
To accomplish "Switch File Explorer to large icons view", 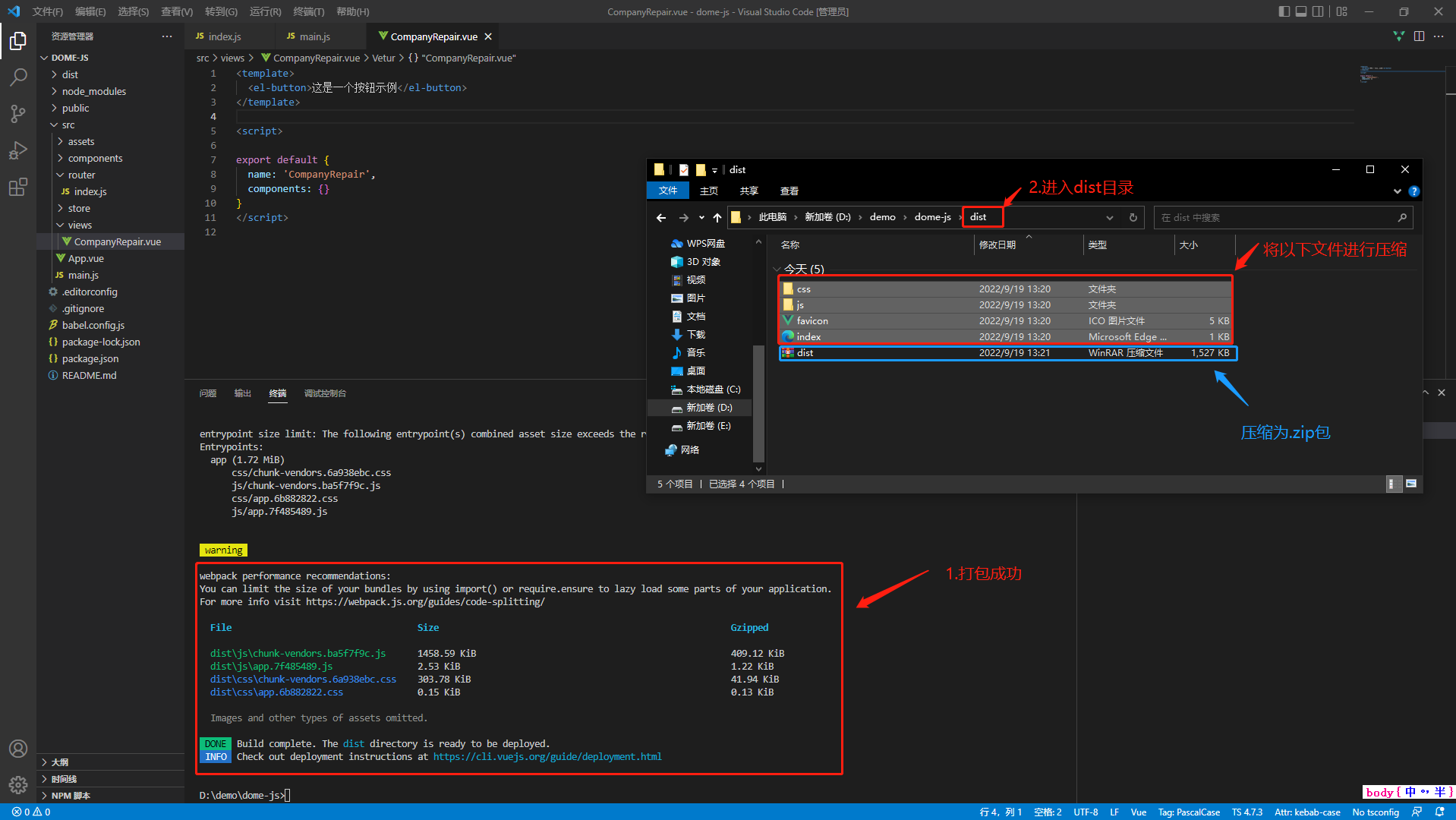I will pyautogui.click(x=1411, y=484).
